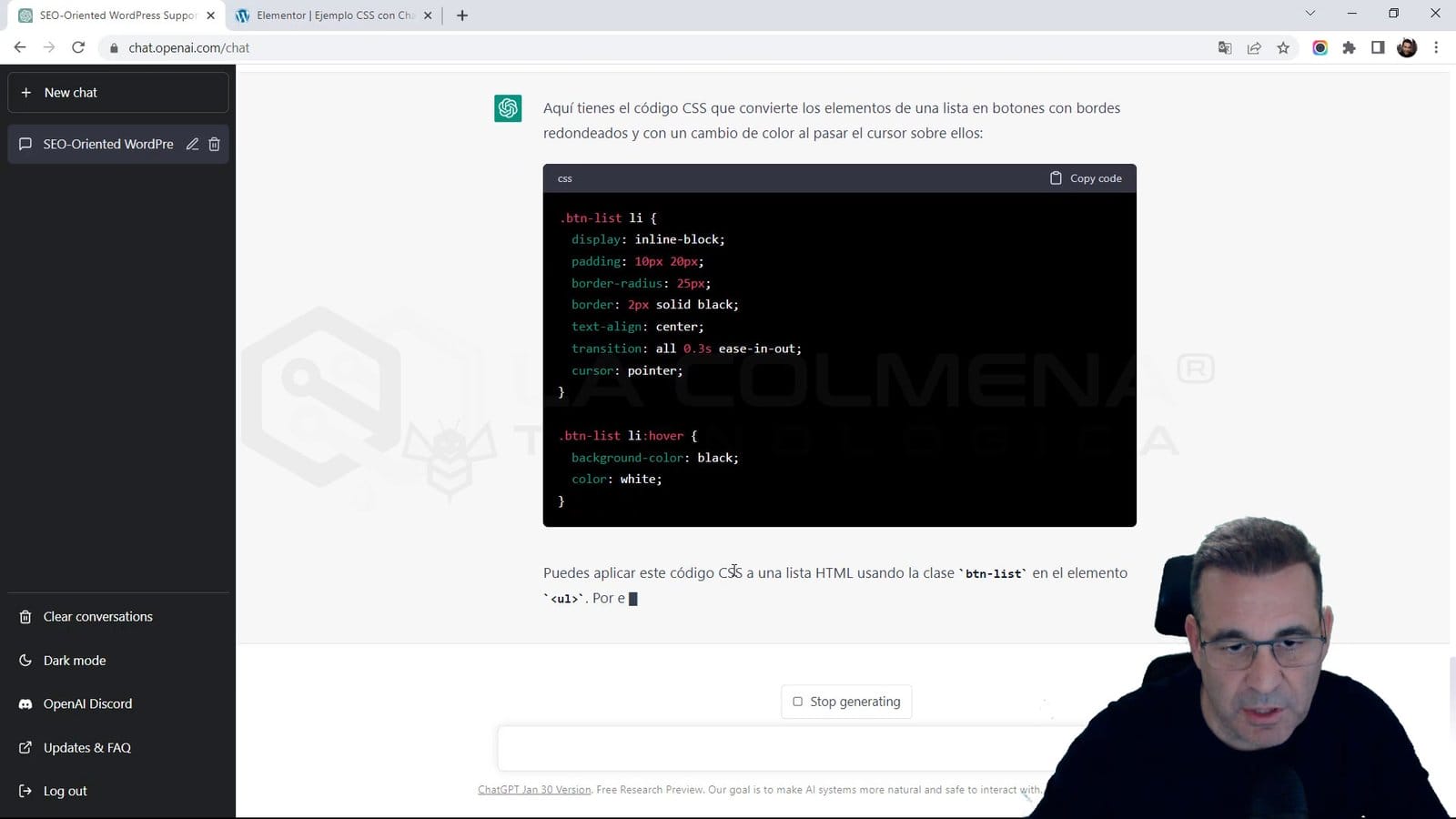The image size is (1456, 819).
Task: Open the browser extensions puzzle icon
Action: click(x=1349, y=47)
